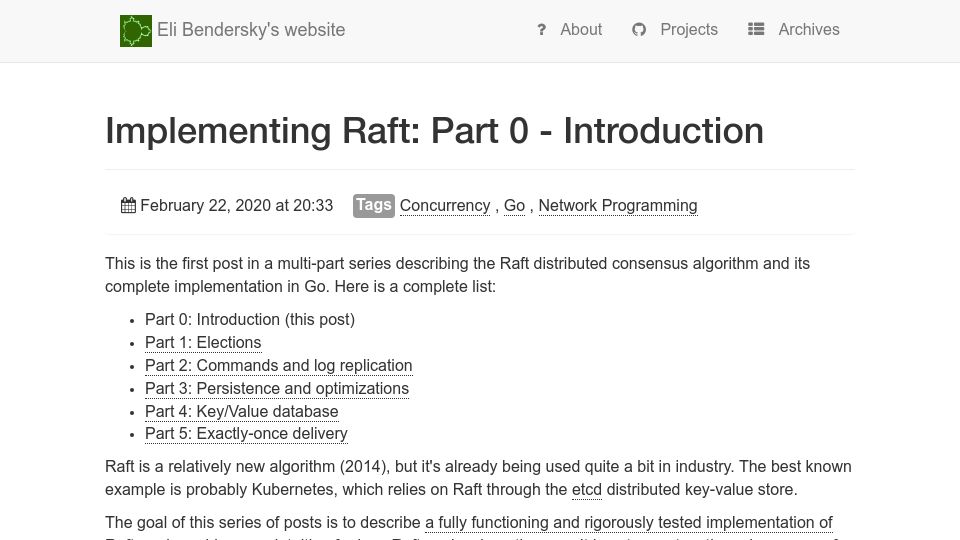This screenshot has height=540, width=960.
Task: Click the green Mandelbrot site logo
Action: (x=136, y=31)
